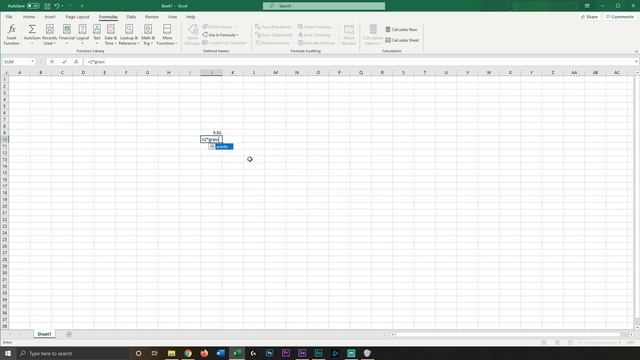This screenshot has width=640, height=360.
Task: Select column K header
Action: [x=233, y=72]
